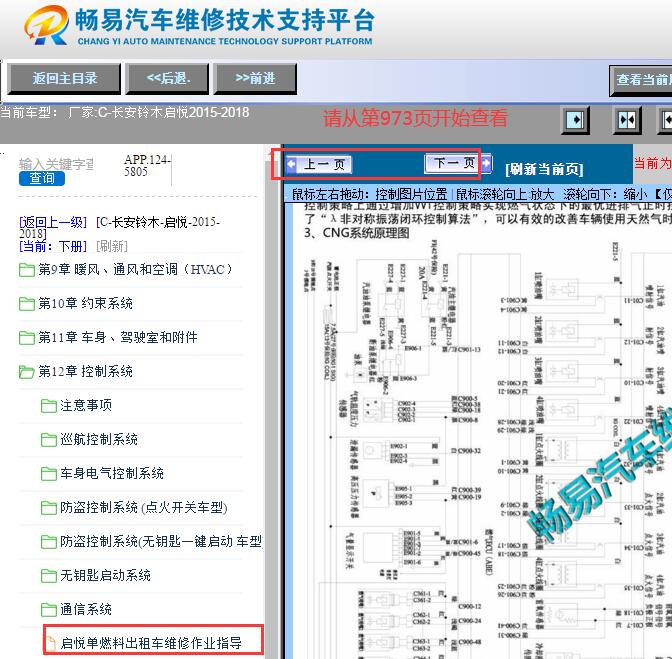Open the 无钥匙启动系统 folder
Screen dimensions: 672x659
[105, 575]
